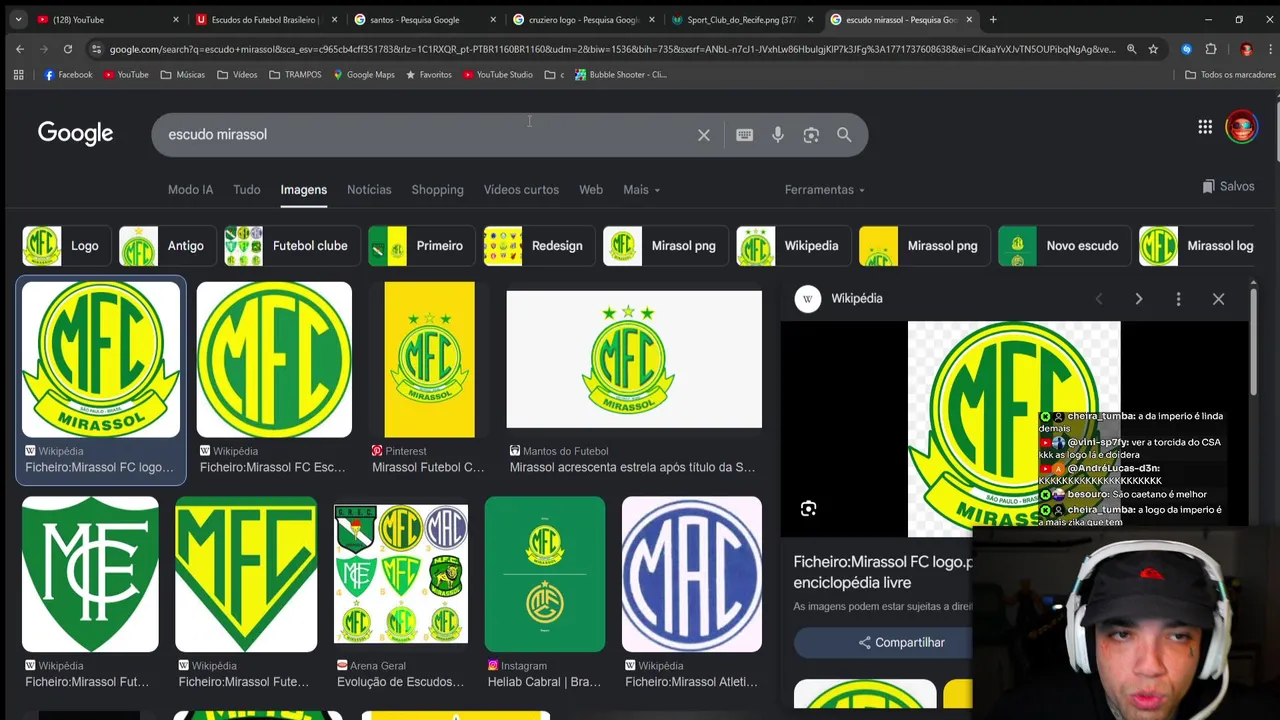Click Ficheiro:Mirassol FC logo preview title
1280x720 pixels.
(883, 572)
